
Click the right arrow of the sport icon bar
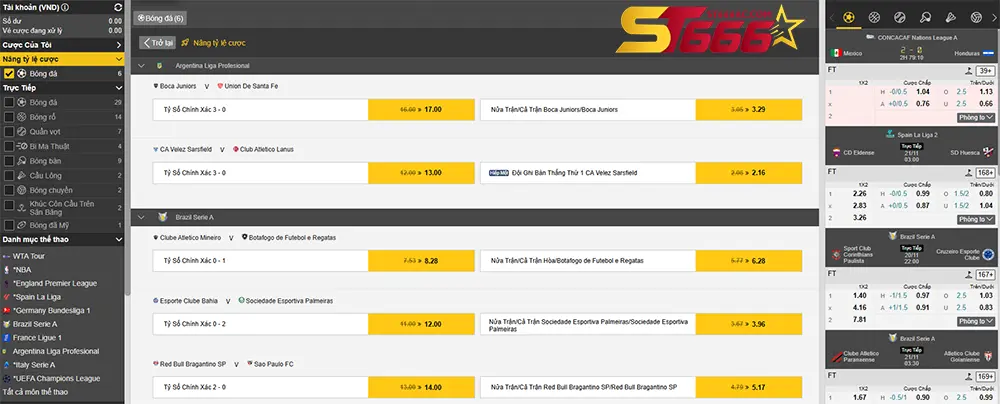click(x=994, y=17)
